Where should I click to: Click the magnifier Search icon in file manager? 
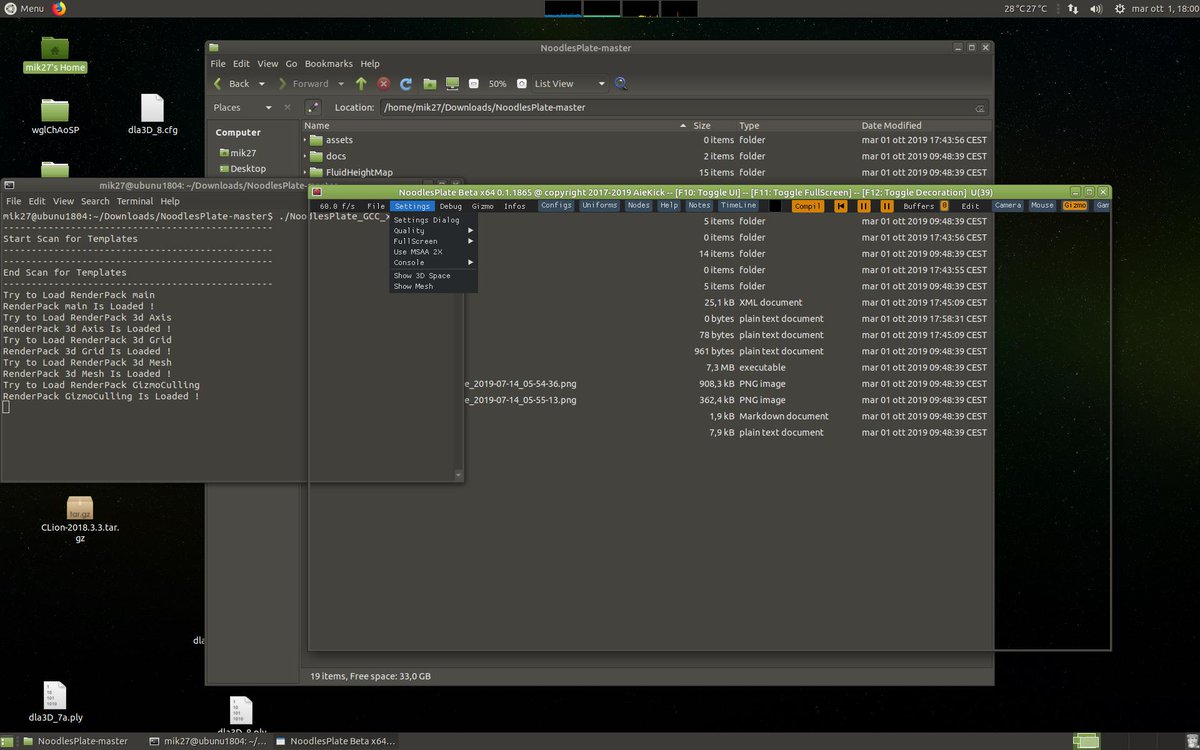click(621, 84)
